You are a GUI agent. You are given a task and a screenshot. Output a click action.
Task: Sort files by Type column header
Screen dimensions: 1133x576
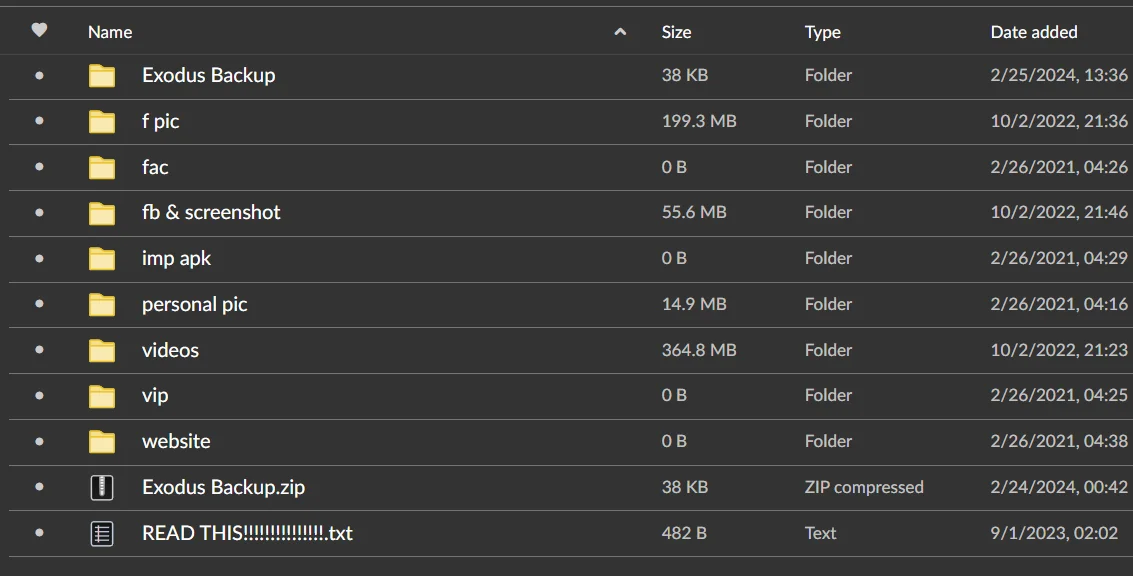[822, 32]
